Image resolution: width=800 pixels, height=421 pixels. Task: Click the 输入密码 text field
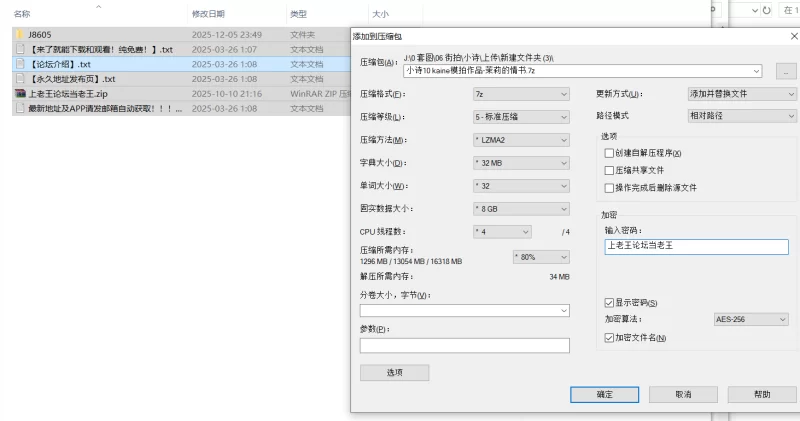pos(696,246)
